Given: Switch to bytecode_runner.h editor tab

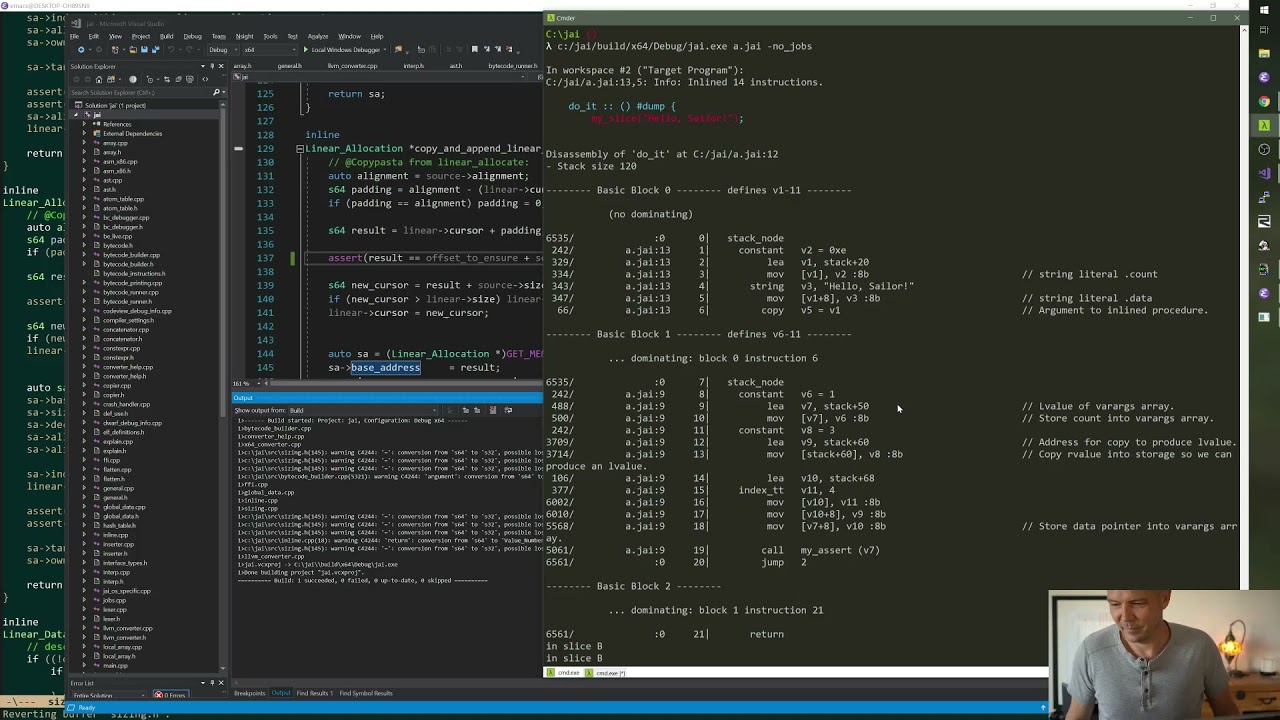Looking at the screenshot, I should click(x=513, y=66).
